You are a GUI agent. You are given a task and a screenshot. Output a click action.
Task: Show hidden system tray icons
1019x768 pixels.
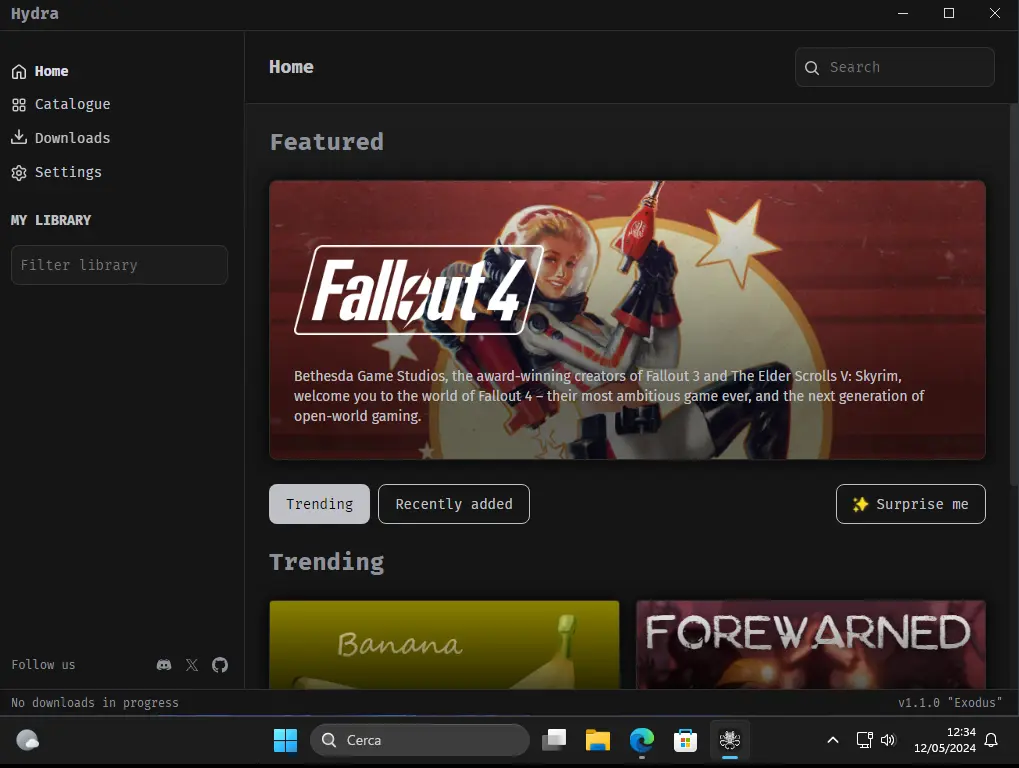pos(832,740)
